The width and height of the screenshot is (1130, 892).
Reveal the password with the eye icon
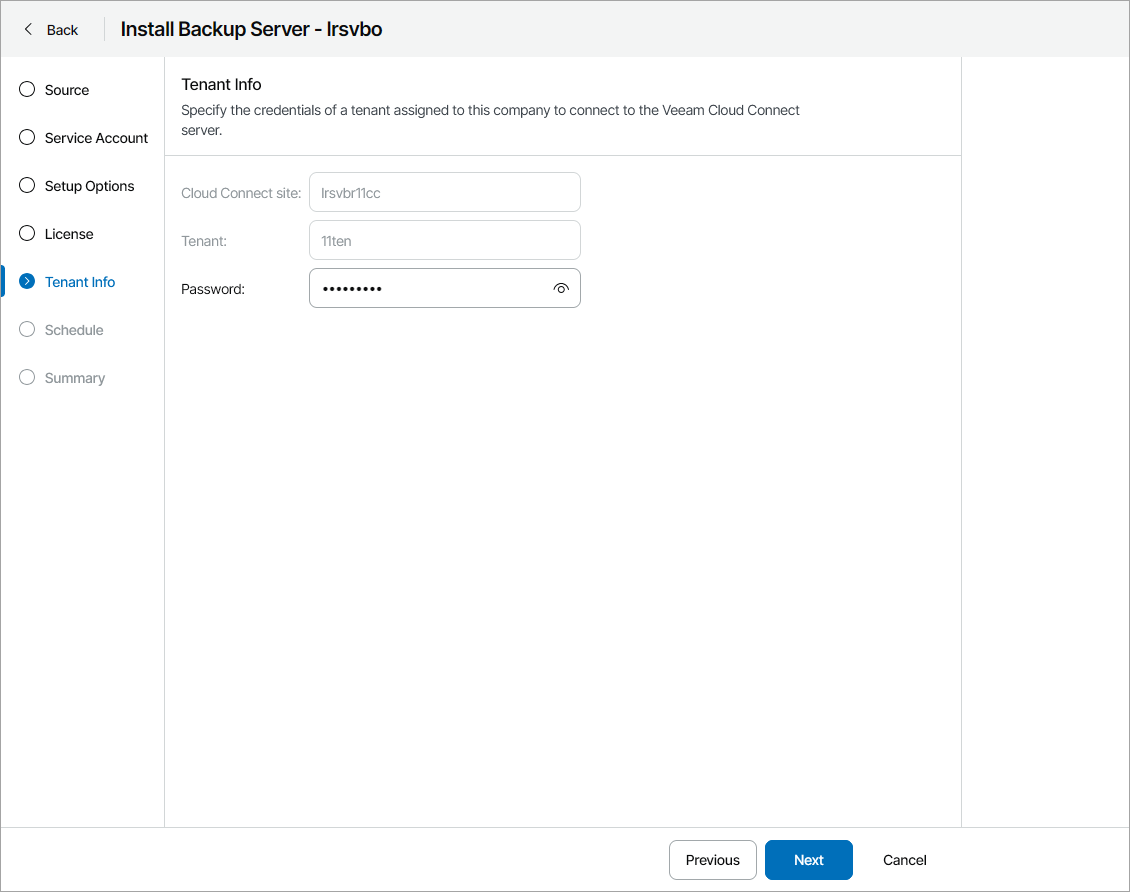[561, 288]
